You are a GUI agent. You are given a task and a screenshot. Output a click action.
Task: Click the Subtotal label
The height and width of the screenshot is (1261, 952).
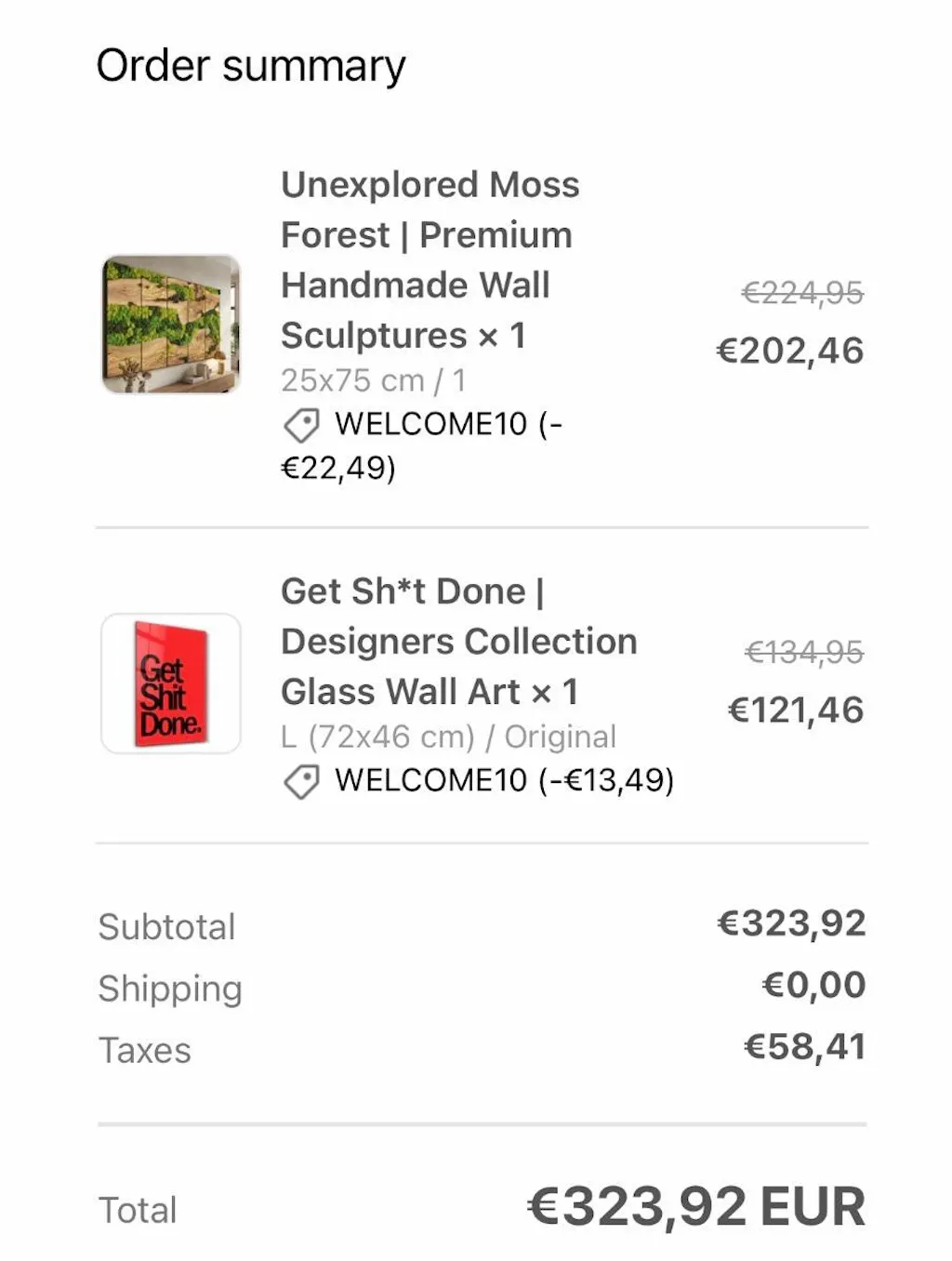(x=167, y=927)
